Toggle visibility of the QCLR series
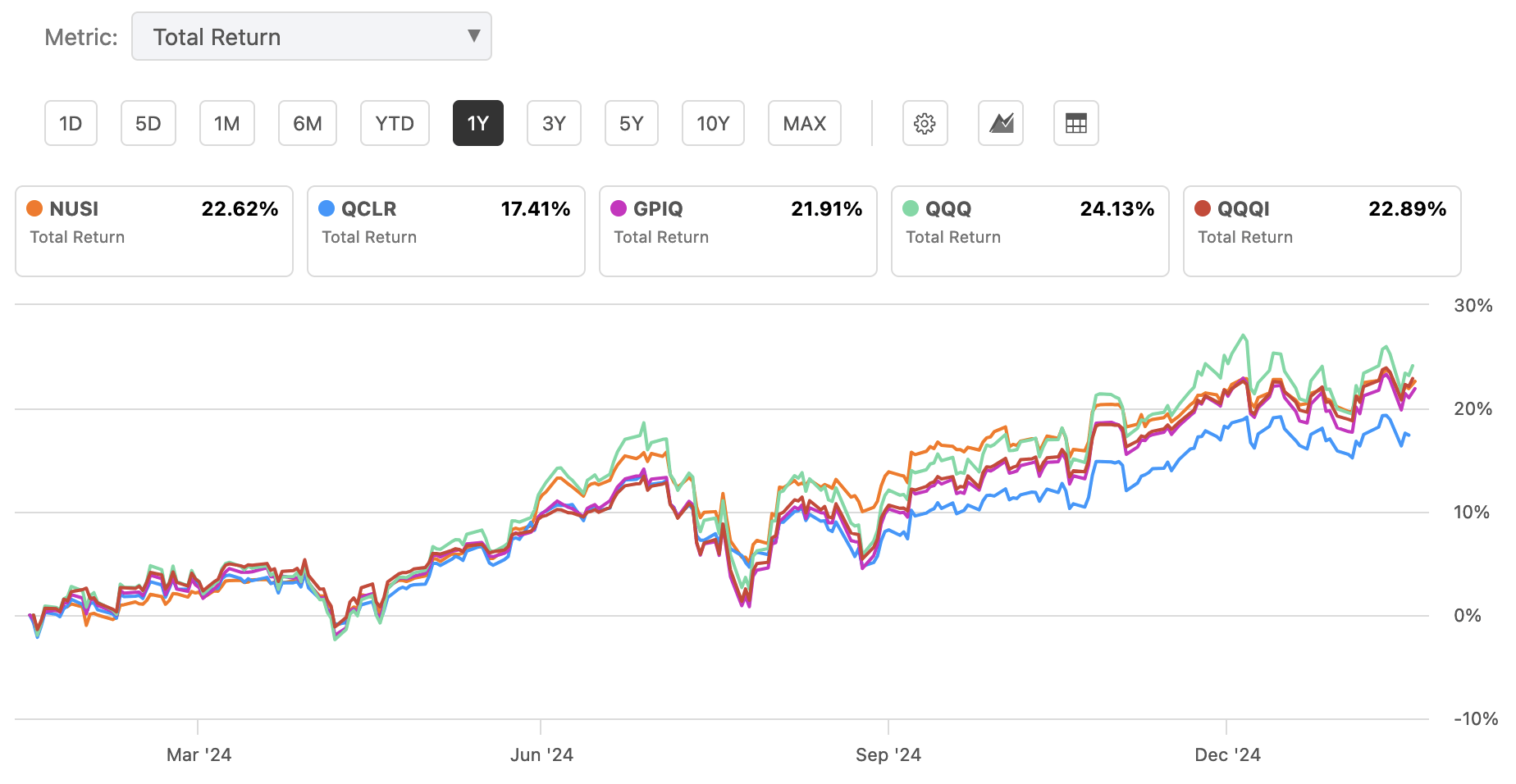 [445, 230]
